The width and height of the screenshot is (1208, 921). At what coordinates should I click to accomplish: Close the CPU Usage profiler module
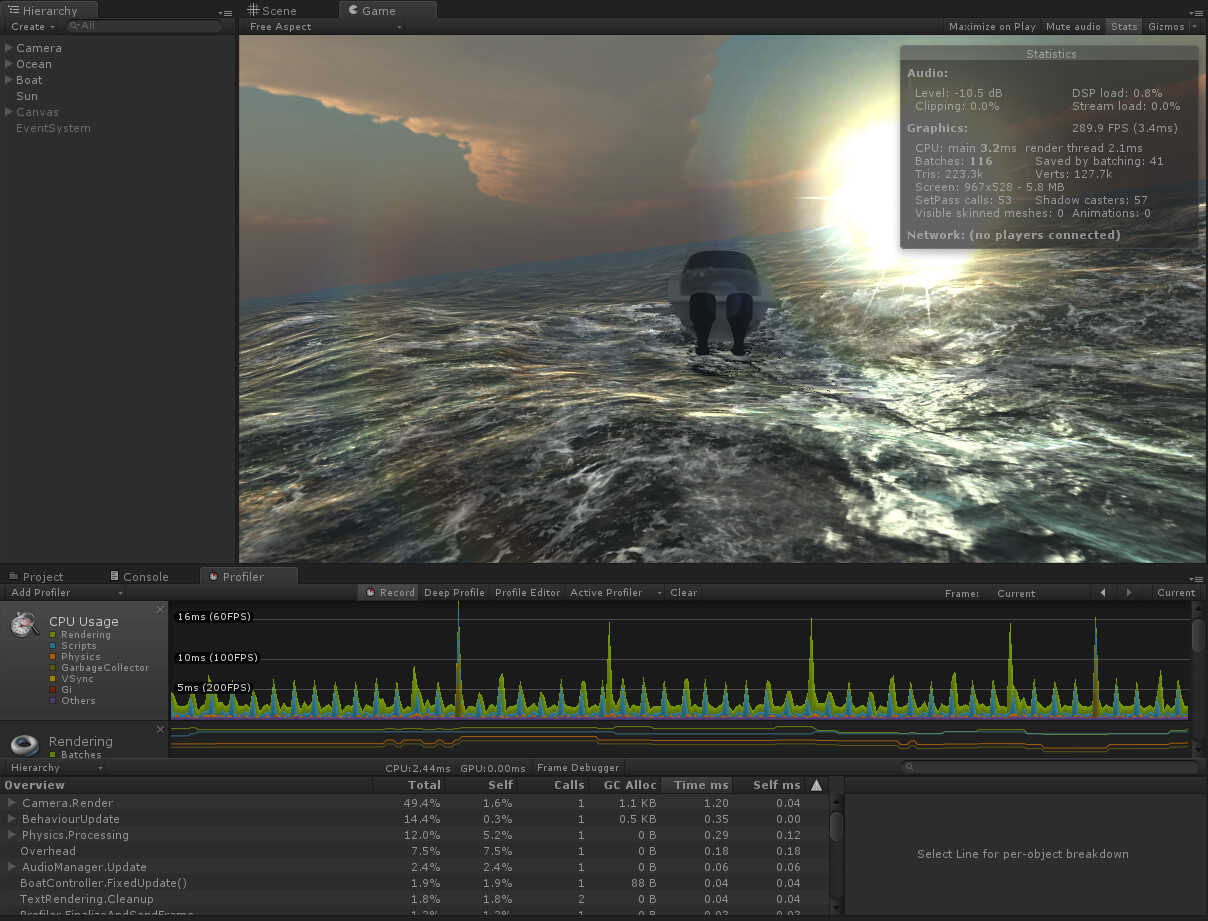point(160,609)
